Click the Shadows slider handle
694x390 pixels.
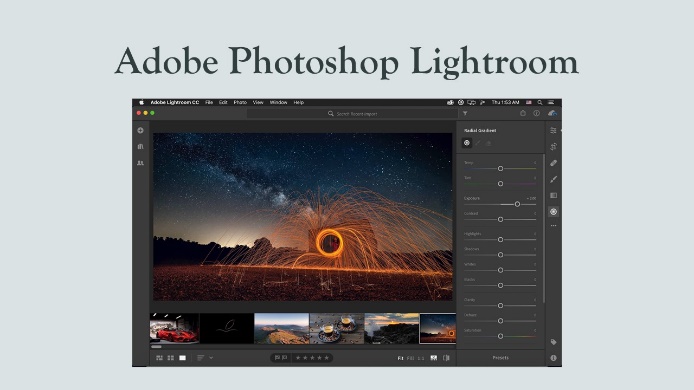[500, 255]
